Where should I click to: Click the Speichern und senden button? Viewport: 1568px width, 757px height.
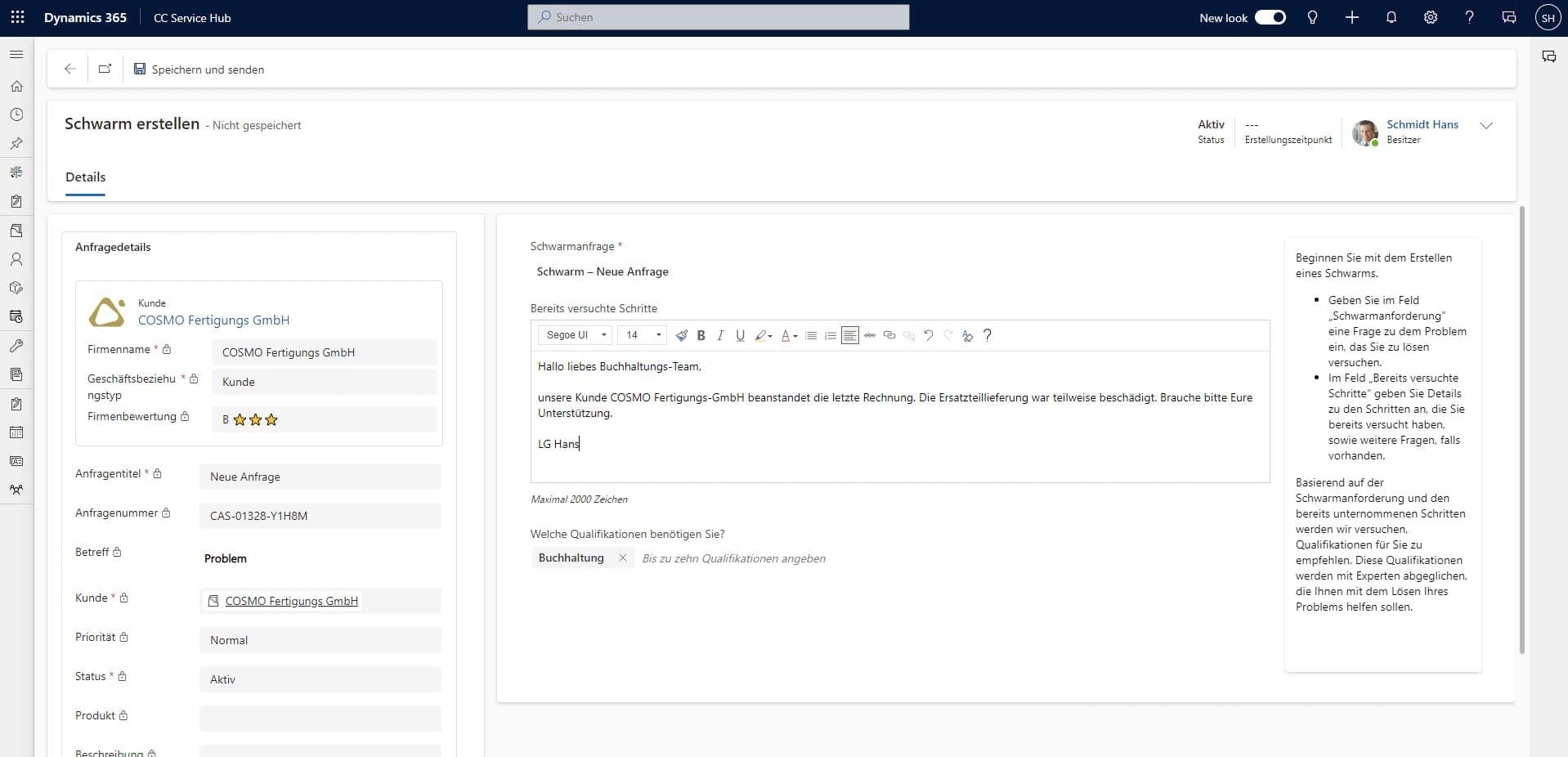[x=199, y=69]
